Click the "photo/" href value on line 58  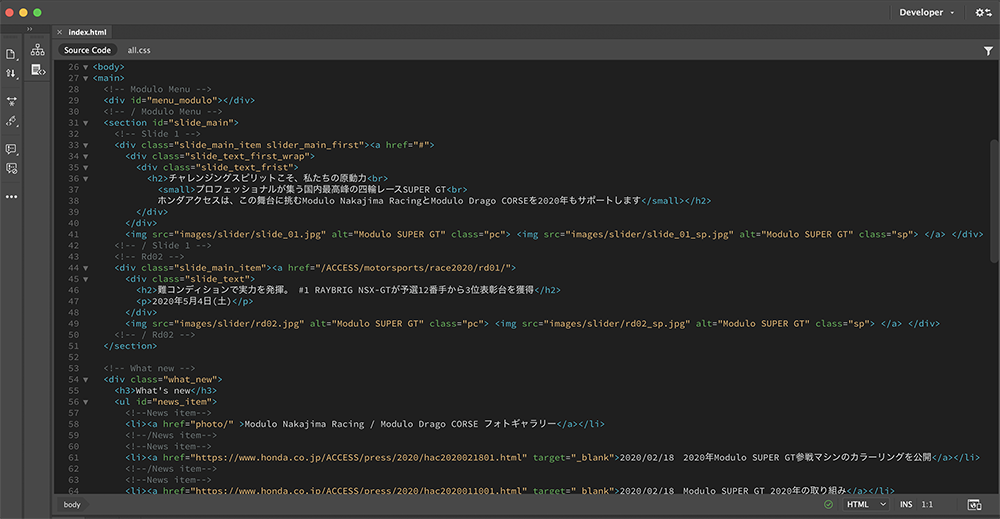pos(214,424)
